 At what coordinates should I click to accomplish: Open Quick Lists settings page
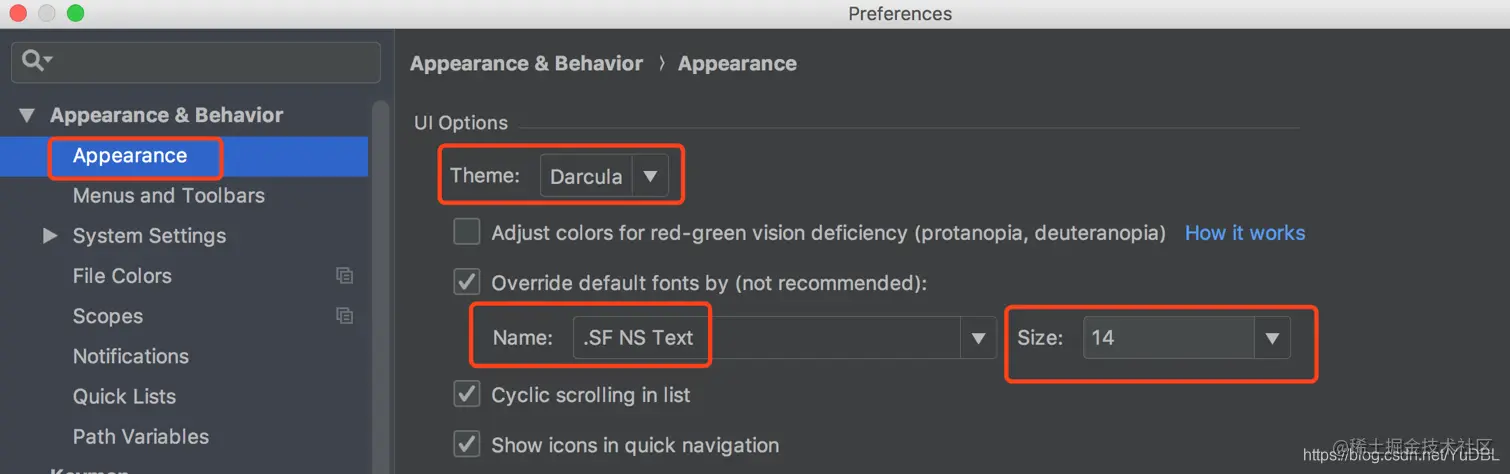[x=124, y=396]
